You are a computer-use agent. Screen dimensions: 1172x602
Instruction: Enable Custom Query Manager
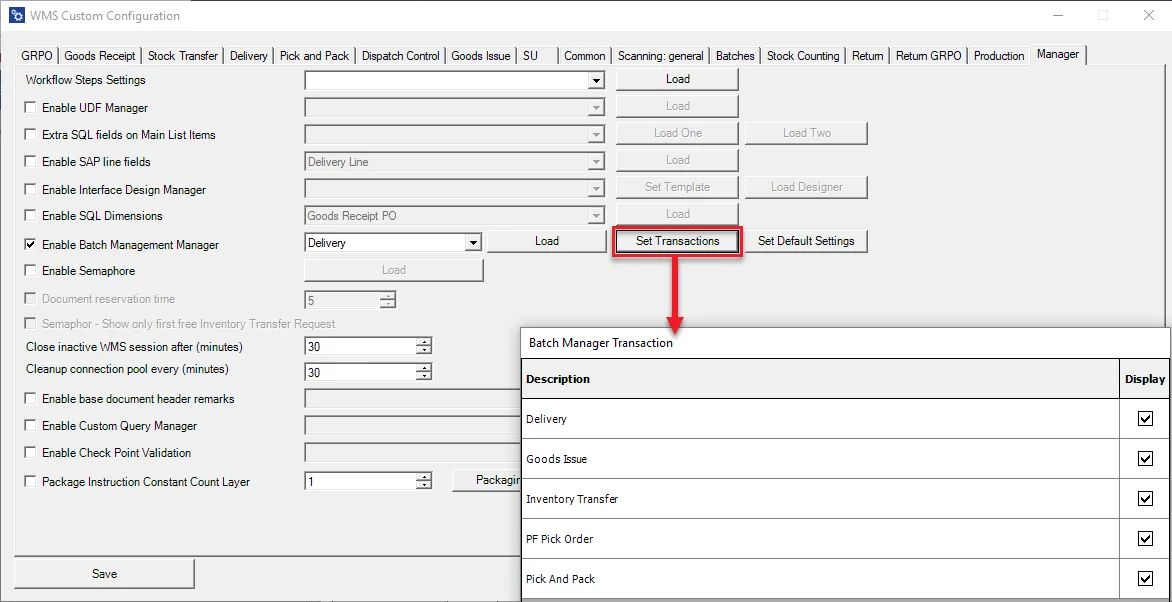pyautogui.click(x=30, y=425)
